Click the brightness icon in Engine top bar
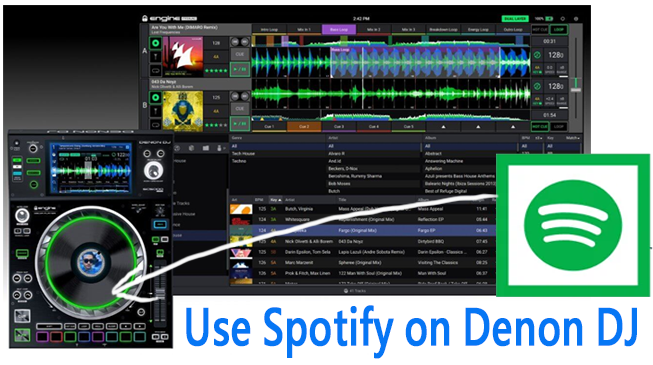 click(563, 19)
